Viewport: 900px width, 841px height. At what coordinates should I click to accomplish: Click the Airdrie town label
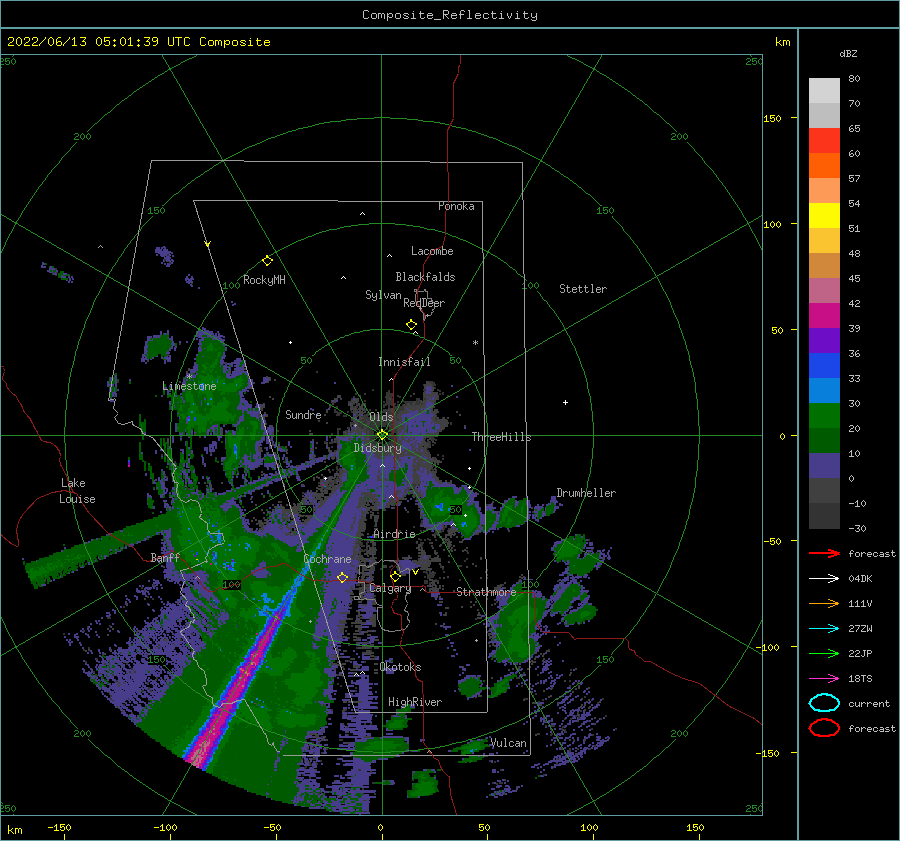[x=394, y=534]
